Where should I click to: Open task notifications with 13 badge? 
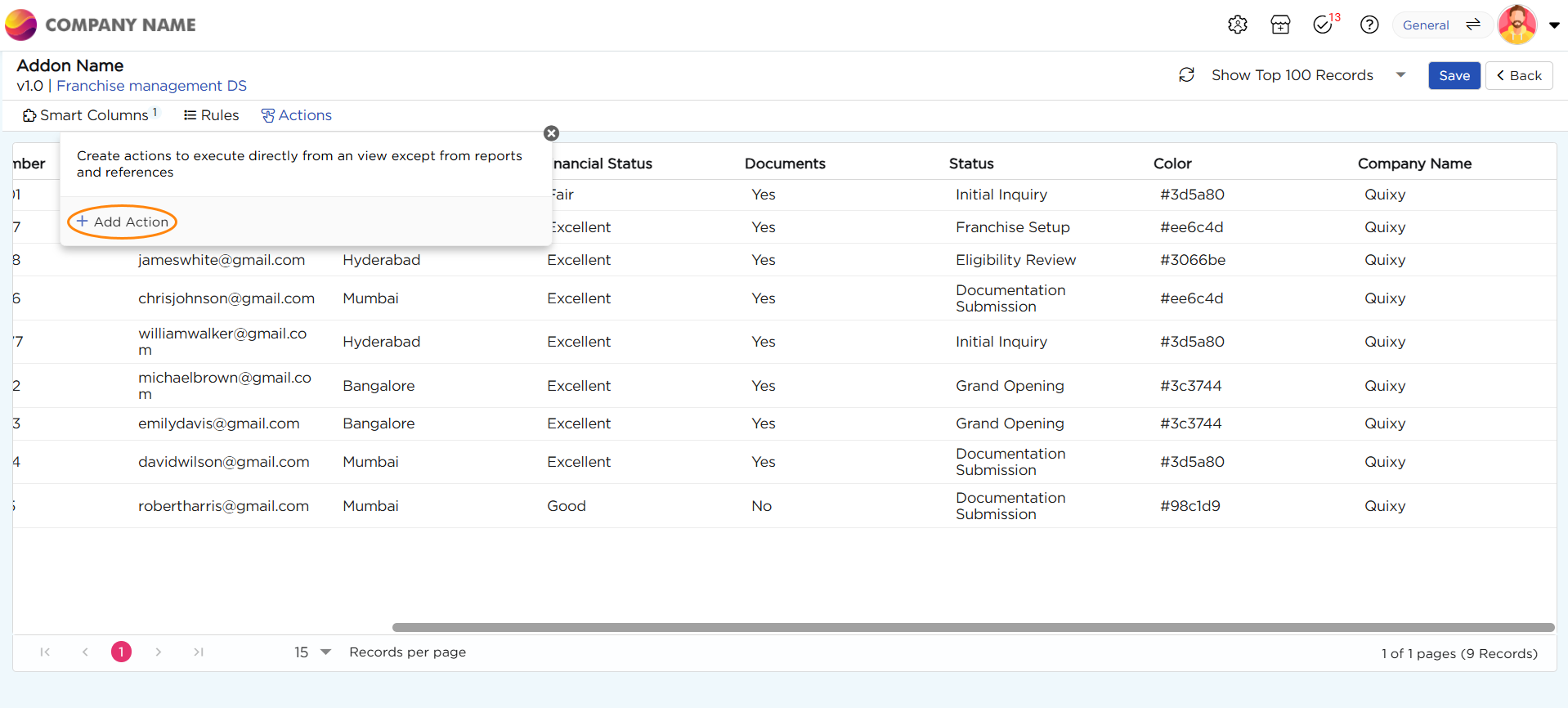click(1324, 25)
